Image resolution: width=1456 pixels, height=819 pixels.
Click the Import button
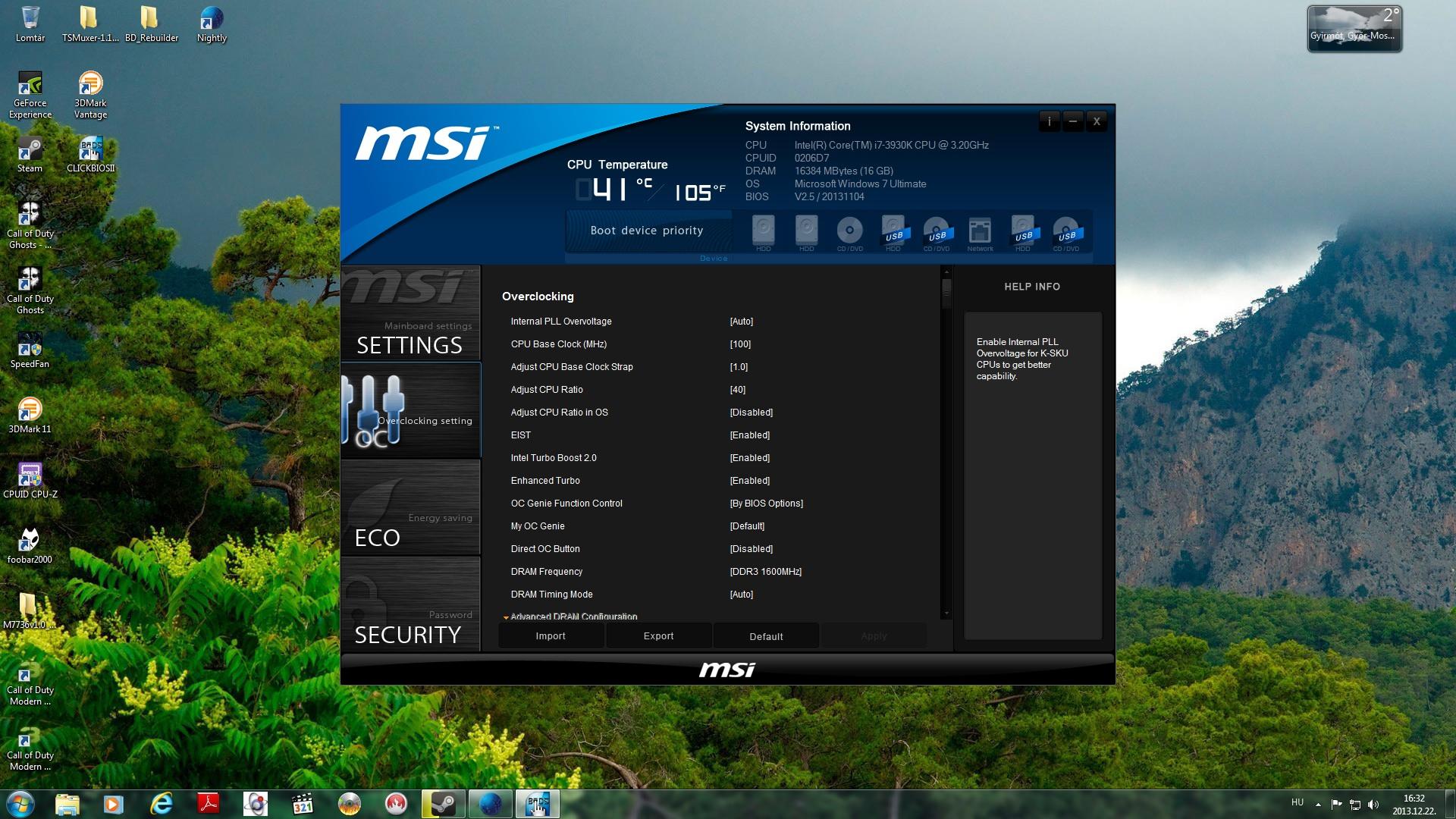coord(551,636)
